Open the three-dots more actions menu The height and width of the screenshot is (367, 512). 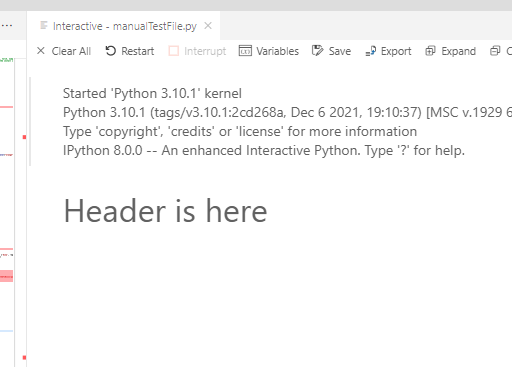pyautogui.click(x=7, y=25)
